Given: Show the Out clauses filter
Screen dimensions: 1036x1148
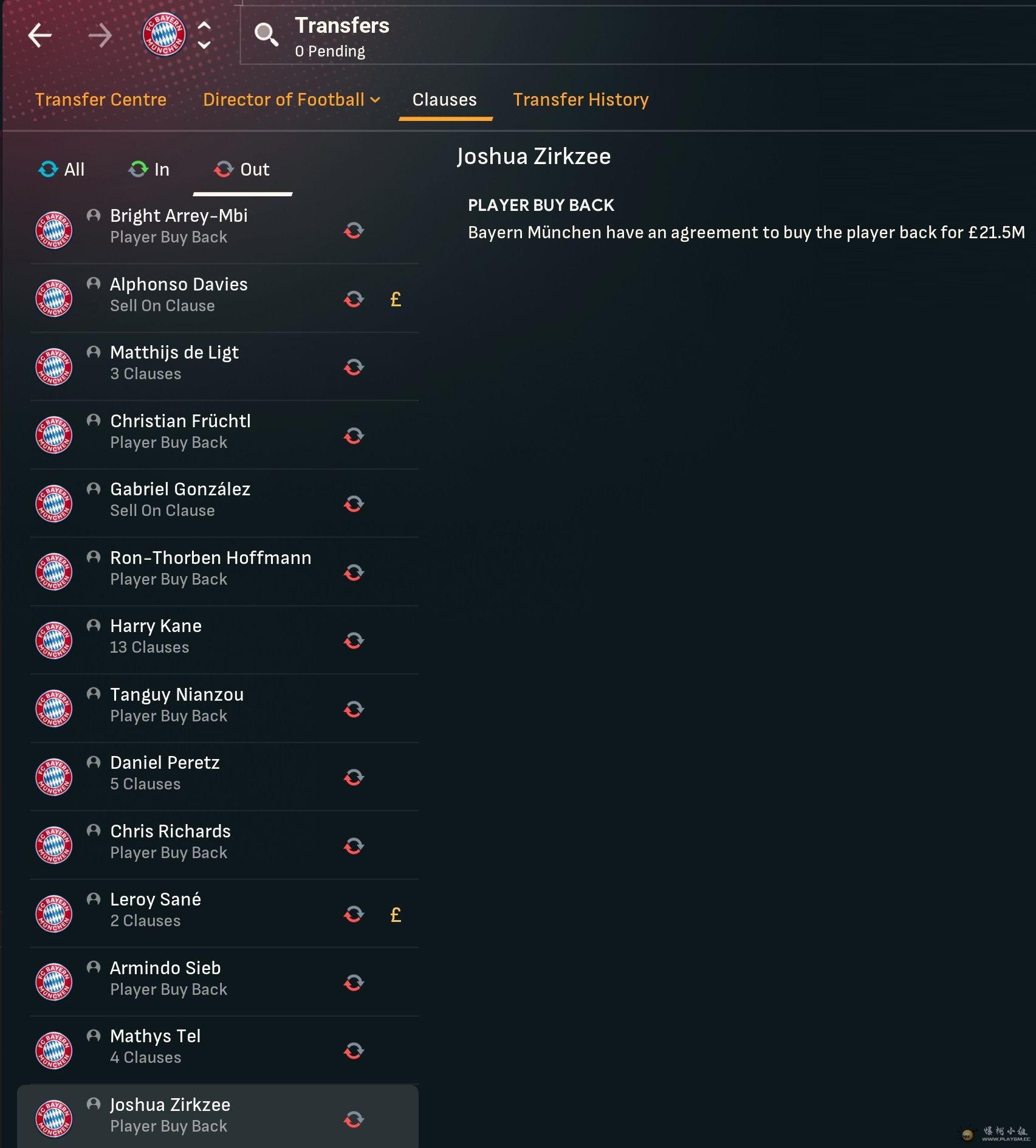Looking at the screenshot, I should (242, 170).
